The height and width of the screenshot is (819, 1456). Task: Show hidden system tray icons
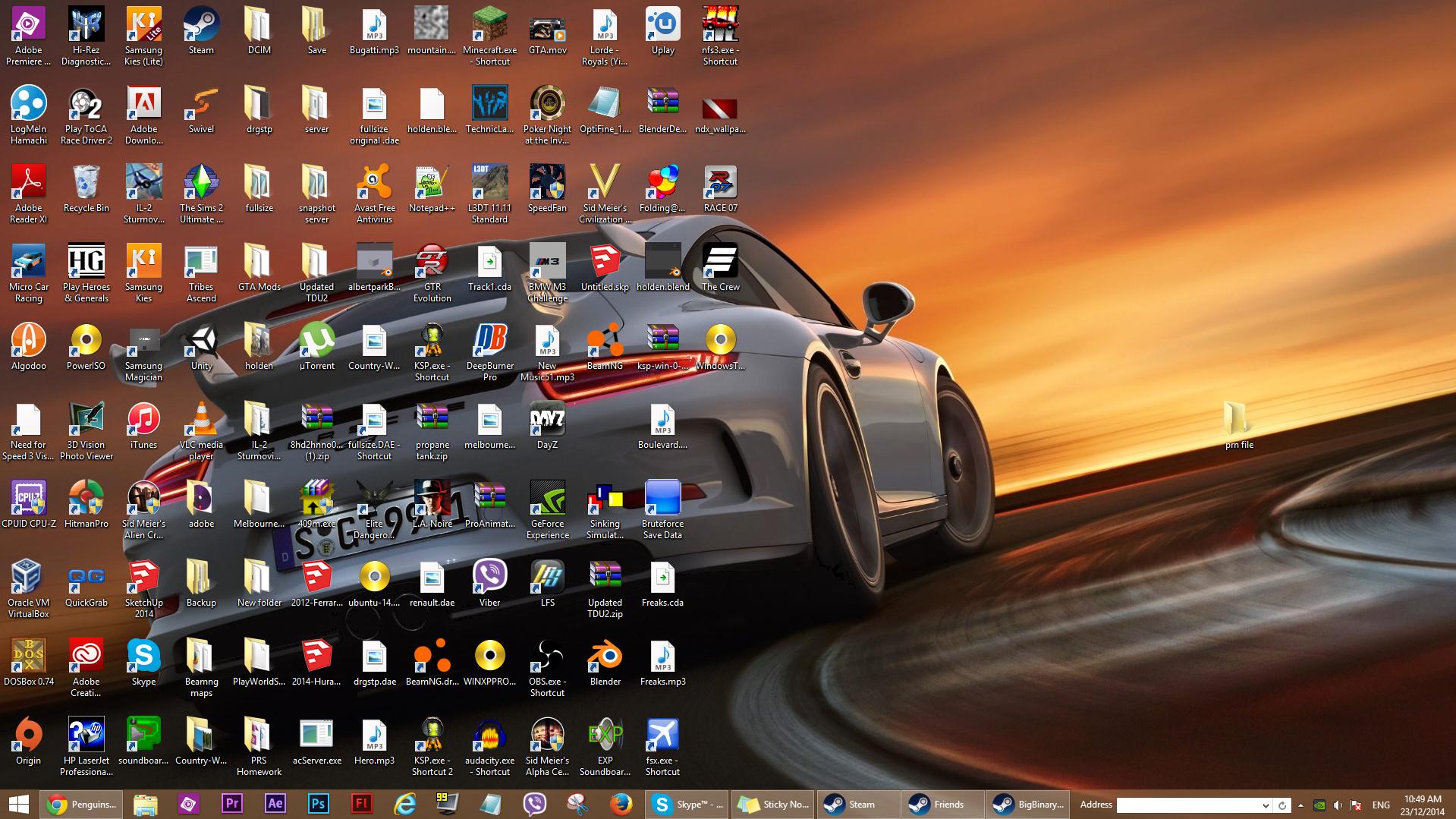tap(1300, 805)
